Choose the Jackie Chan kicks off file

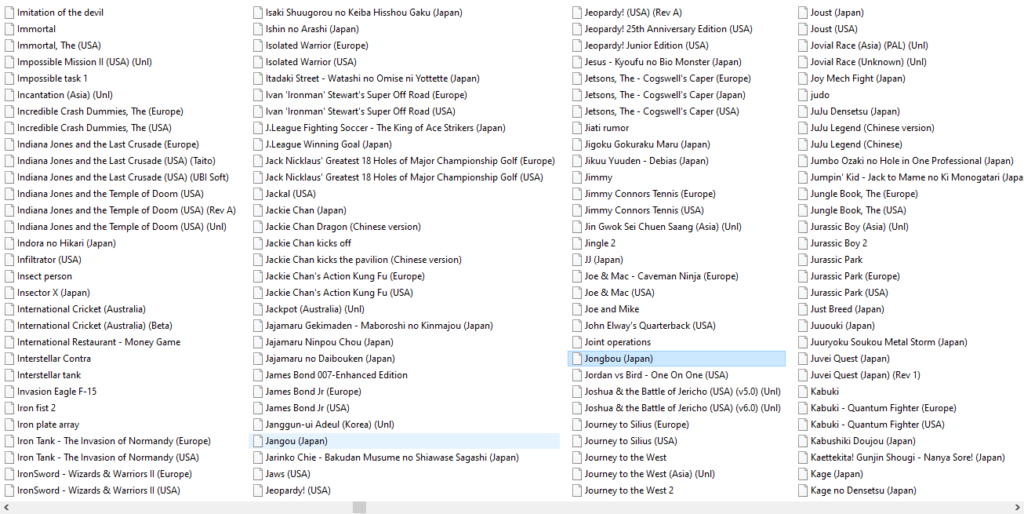point(308,243)
